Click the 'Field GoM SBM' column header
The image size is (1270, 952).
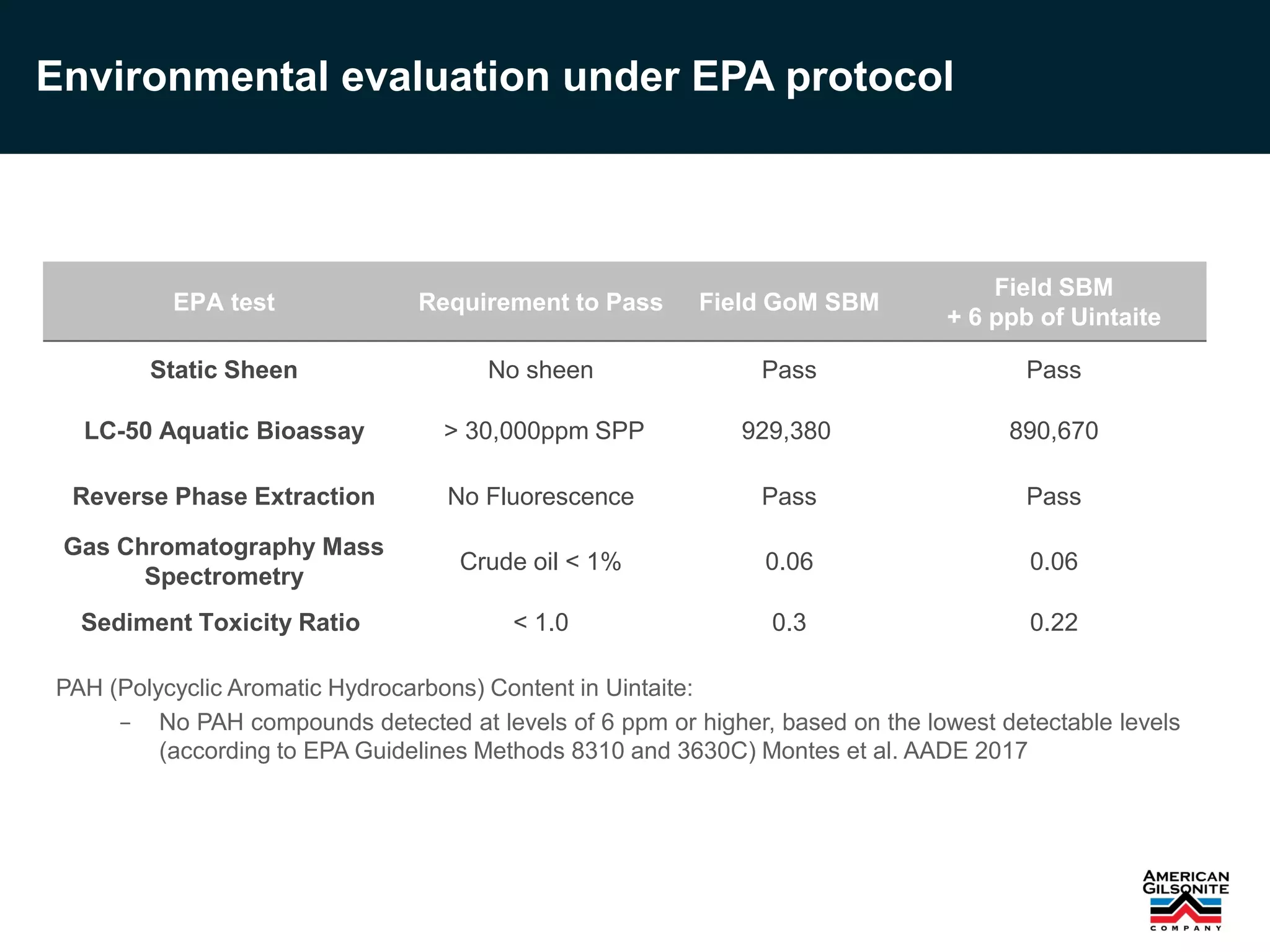789,302
